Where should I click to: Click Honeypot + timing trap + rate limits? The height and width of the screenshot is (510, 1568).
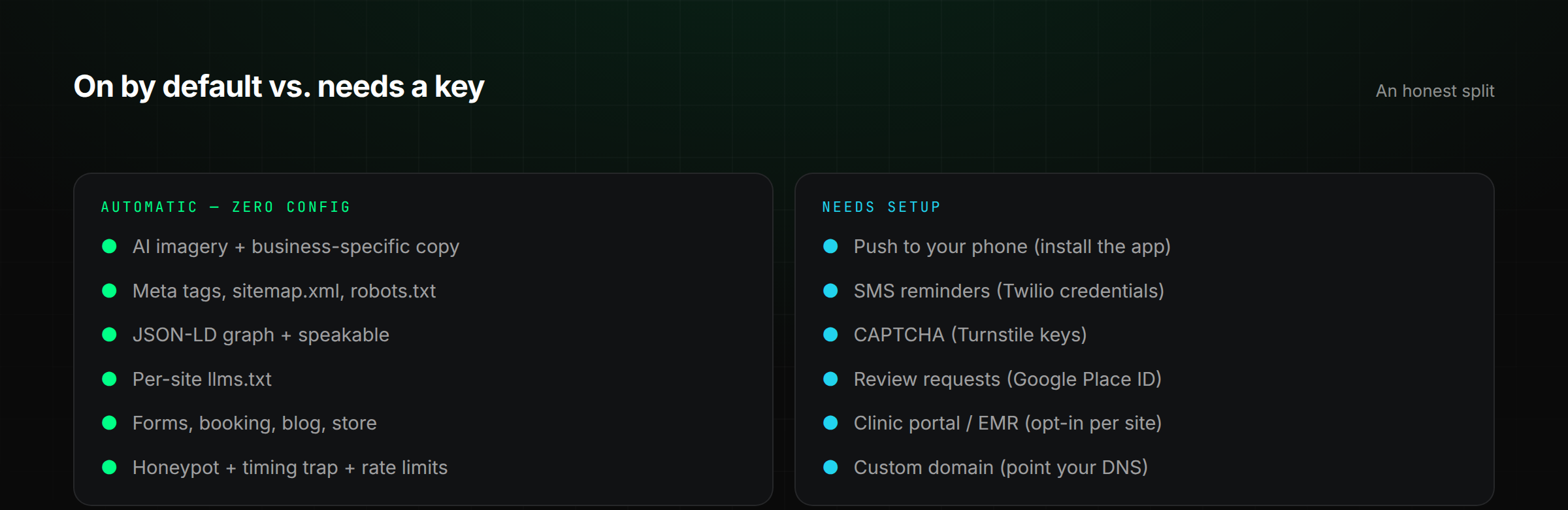pyautogui.click(x=290, y=467)
